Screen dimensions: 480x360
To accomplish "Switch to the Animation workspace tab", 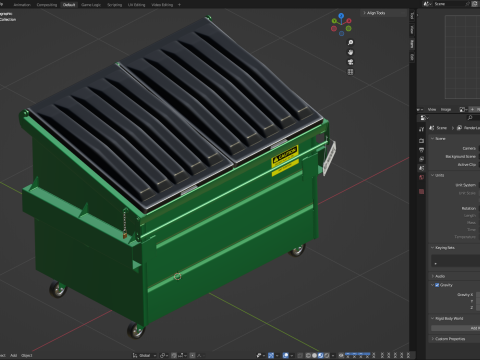I will point(22,5).
